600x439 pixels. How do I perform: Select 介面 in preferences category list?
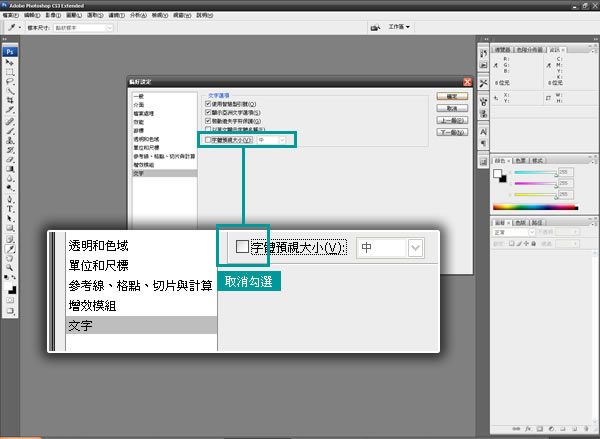coord(165,105)
